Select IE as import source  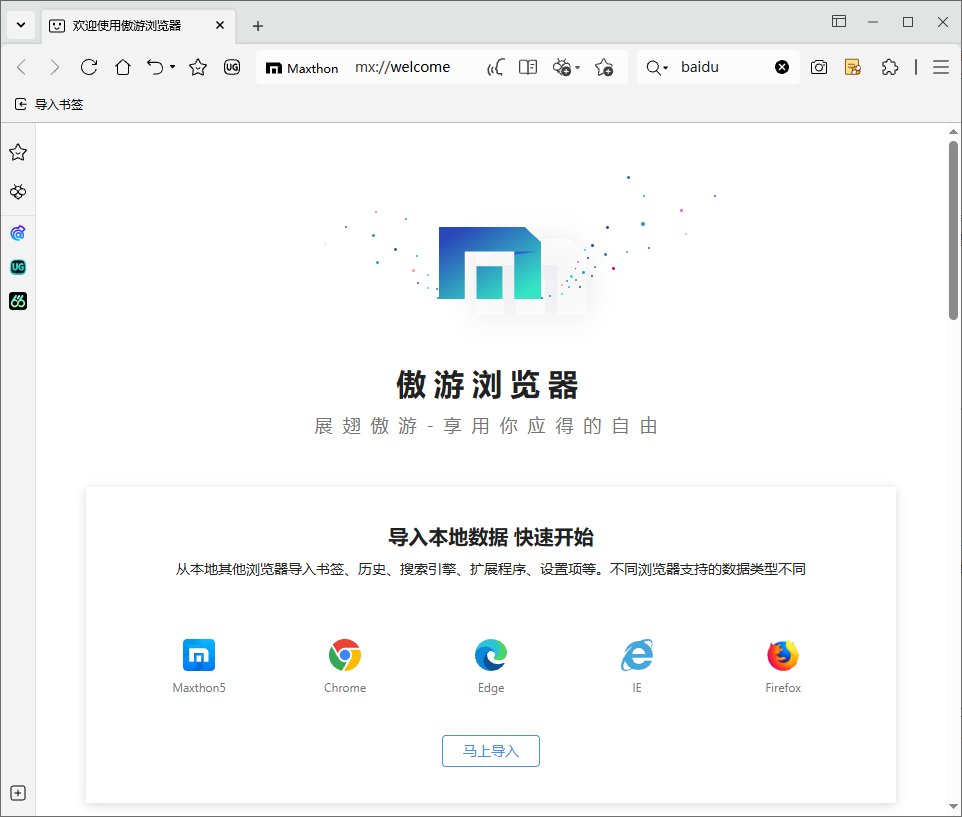click(637, 666)
